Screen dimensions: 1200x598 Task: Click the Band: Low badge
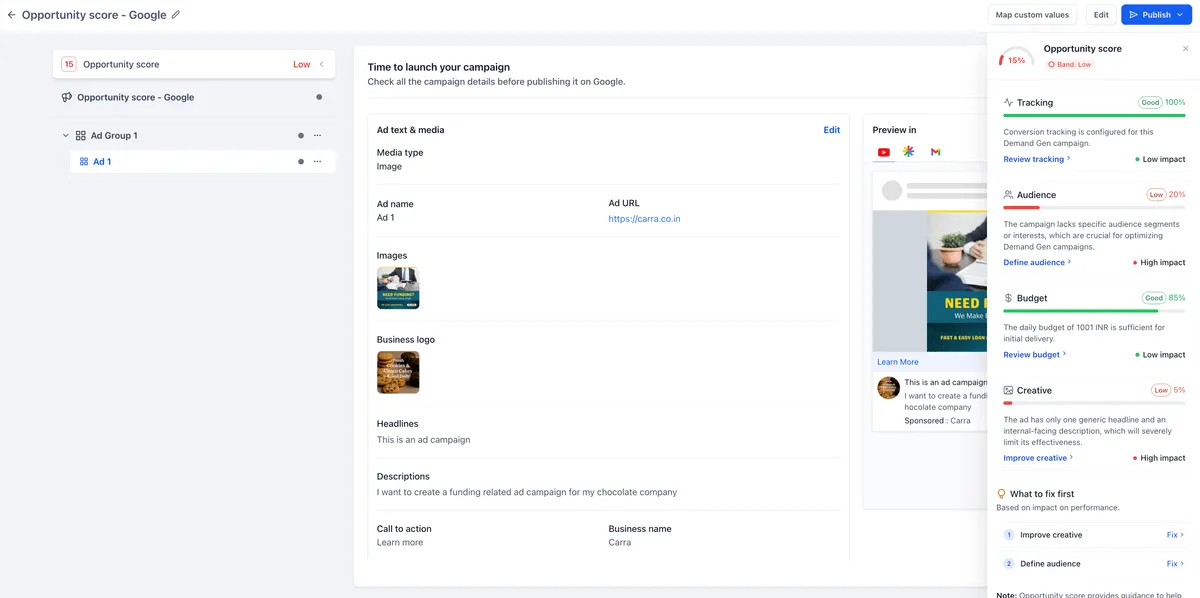1069,64
